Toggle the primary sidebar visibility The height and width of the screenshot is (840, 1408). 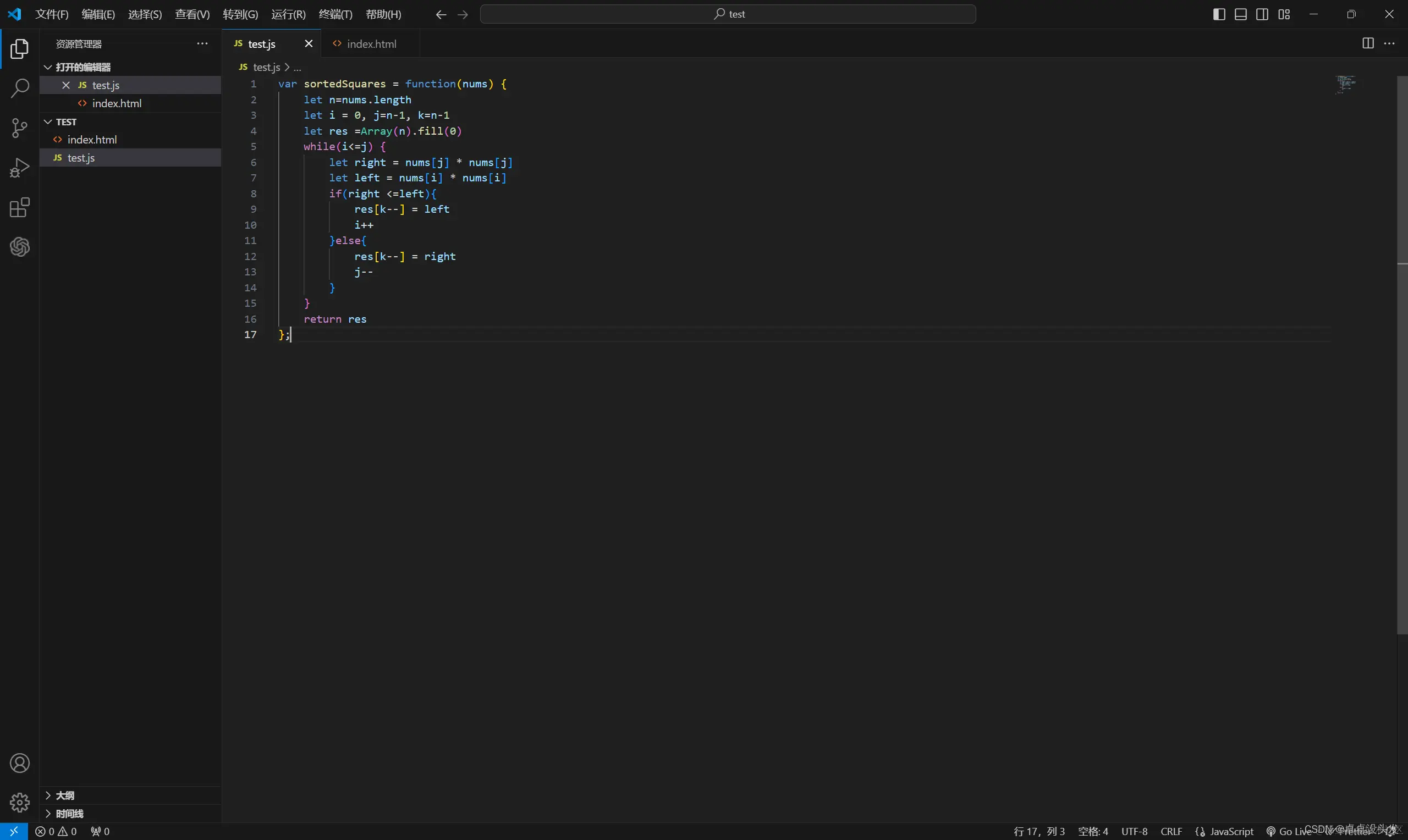[1219, 14]
